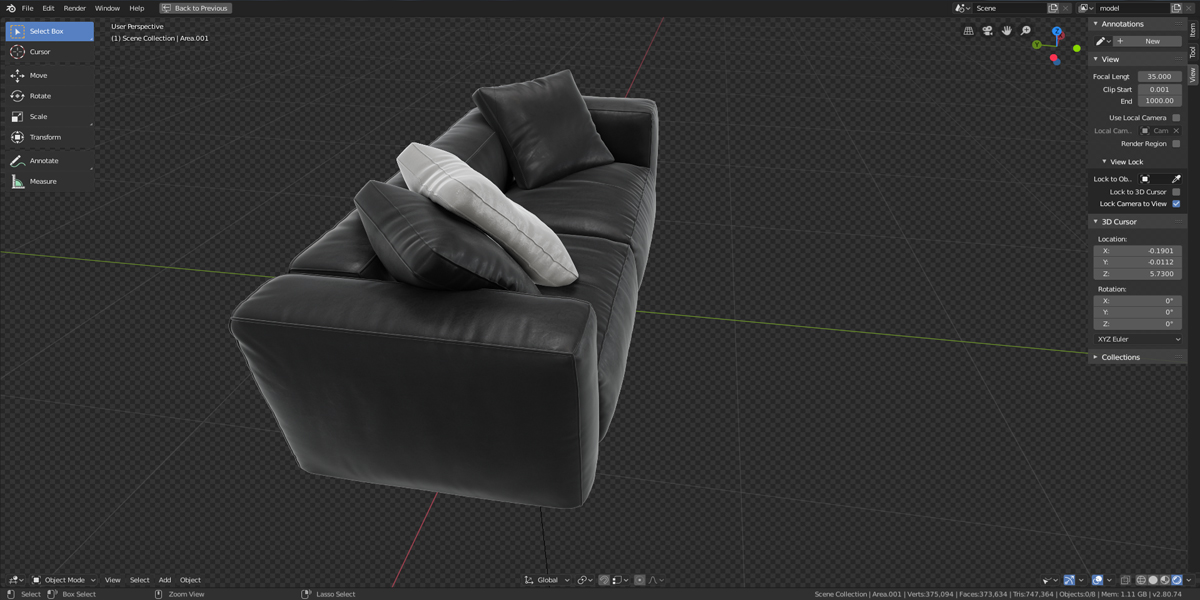Click the Y axis on navigation gizmo
Viewport: 1200px width, 600px height.
coord(1037,45)
